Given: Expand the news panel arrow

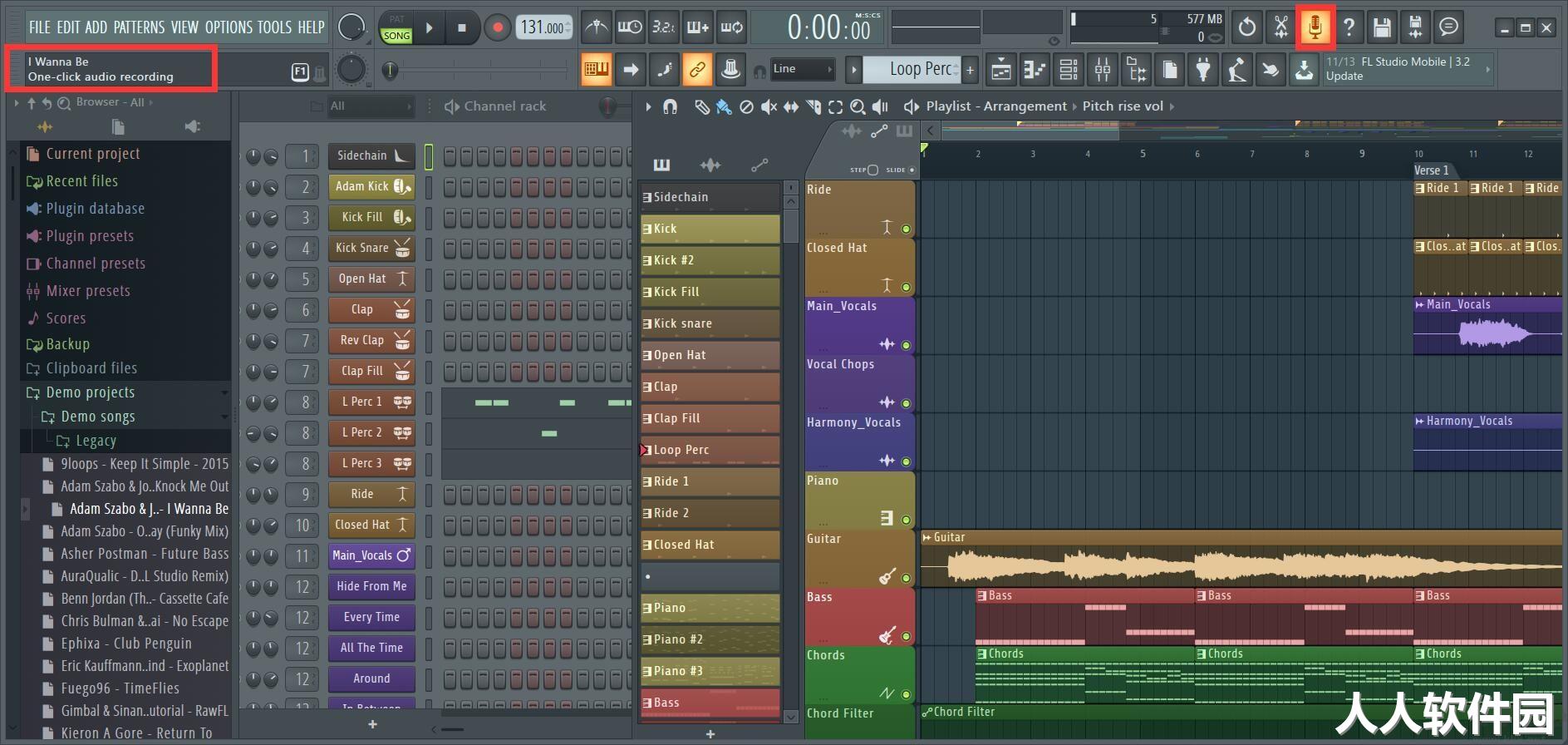Looking at the screenshot, I should click(x=1487, y=69).
